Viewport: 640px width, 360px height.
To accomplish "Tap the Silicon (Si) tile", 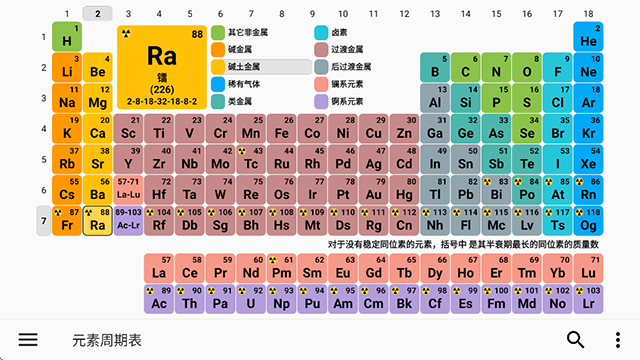I will click(x=465, y=98).
